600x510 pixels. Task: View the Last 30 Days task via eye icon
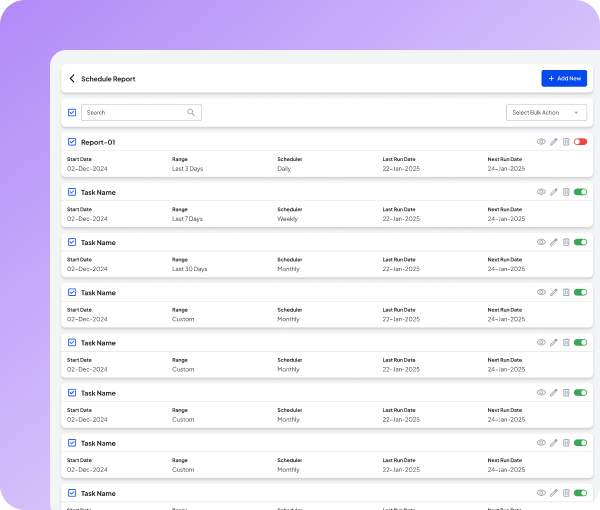(x=541, y=242)
